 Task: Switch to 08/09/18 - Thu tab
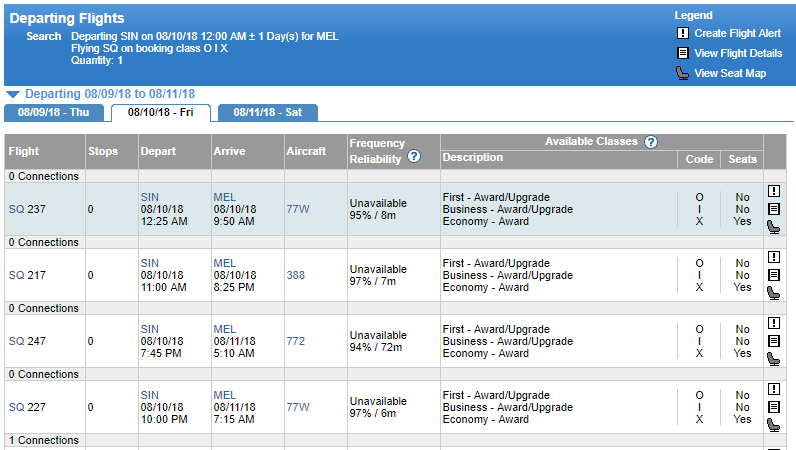pos(54,112)
